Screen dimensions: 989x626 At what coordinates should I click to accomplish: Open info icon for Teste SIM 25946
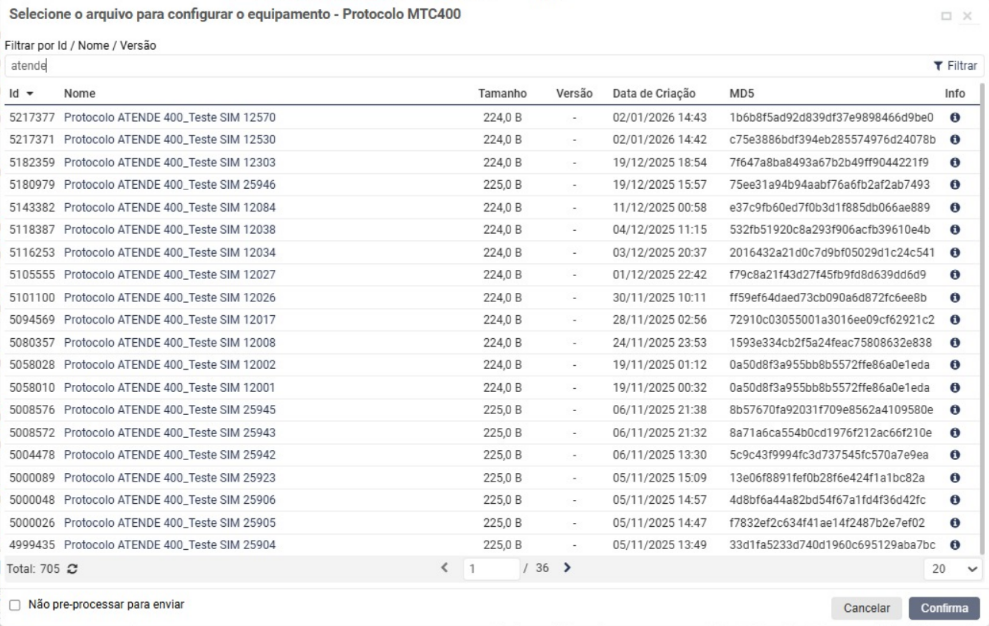coord(956,184)
